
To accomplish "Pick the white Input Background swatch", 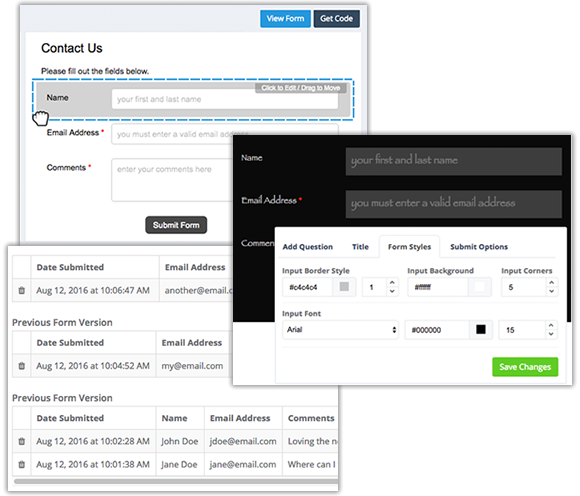I will (x=479, y=287).
